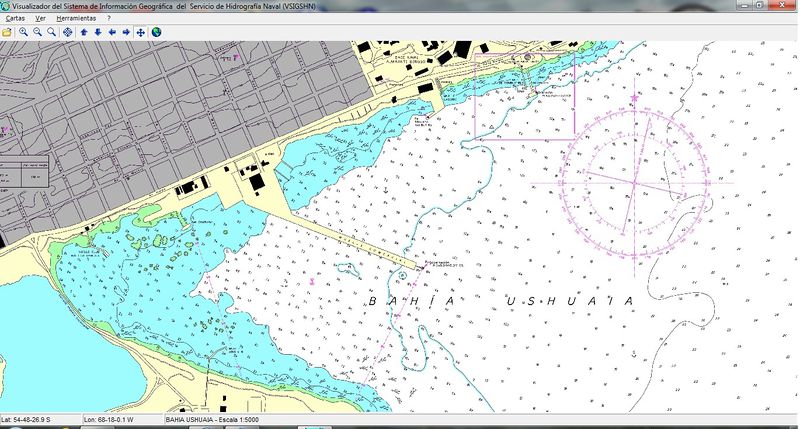Open the ? help menu
The width and height of the screenshot is (800, 429).
109,19
